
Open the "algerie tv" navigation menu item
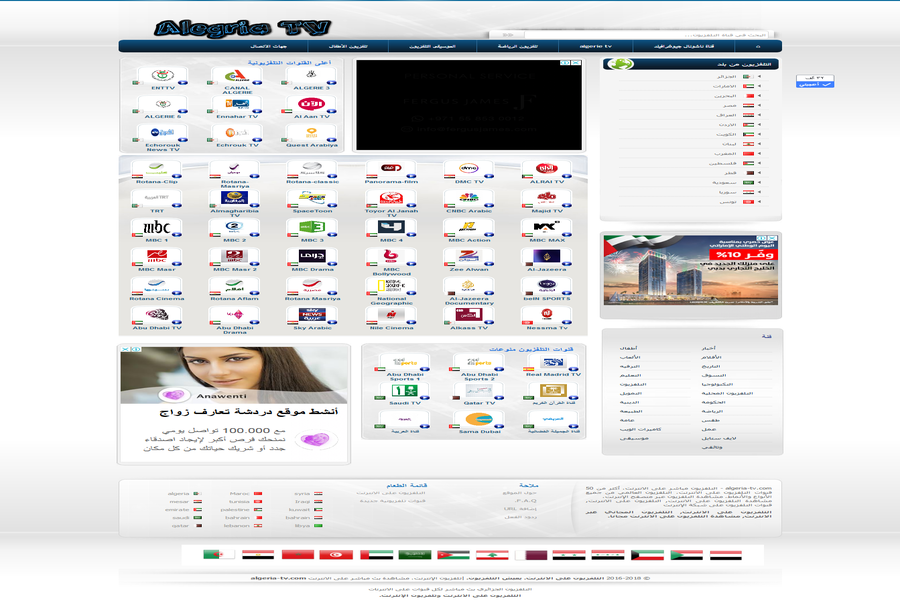(596, 47)
